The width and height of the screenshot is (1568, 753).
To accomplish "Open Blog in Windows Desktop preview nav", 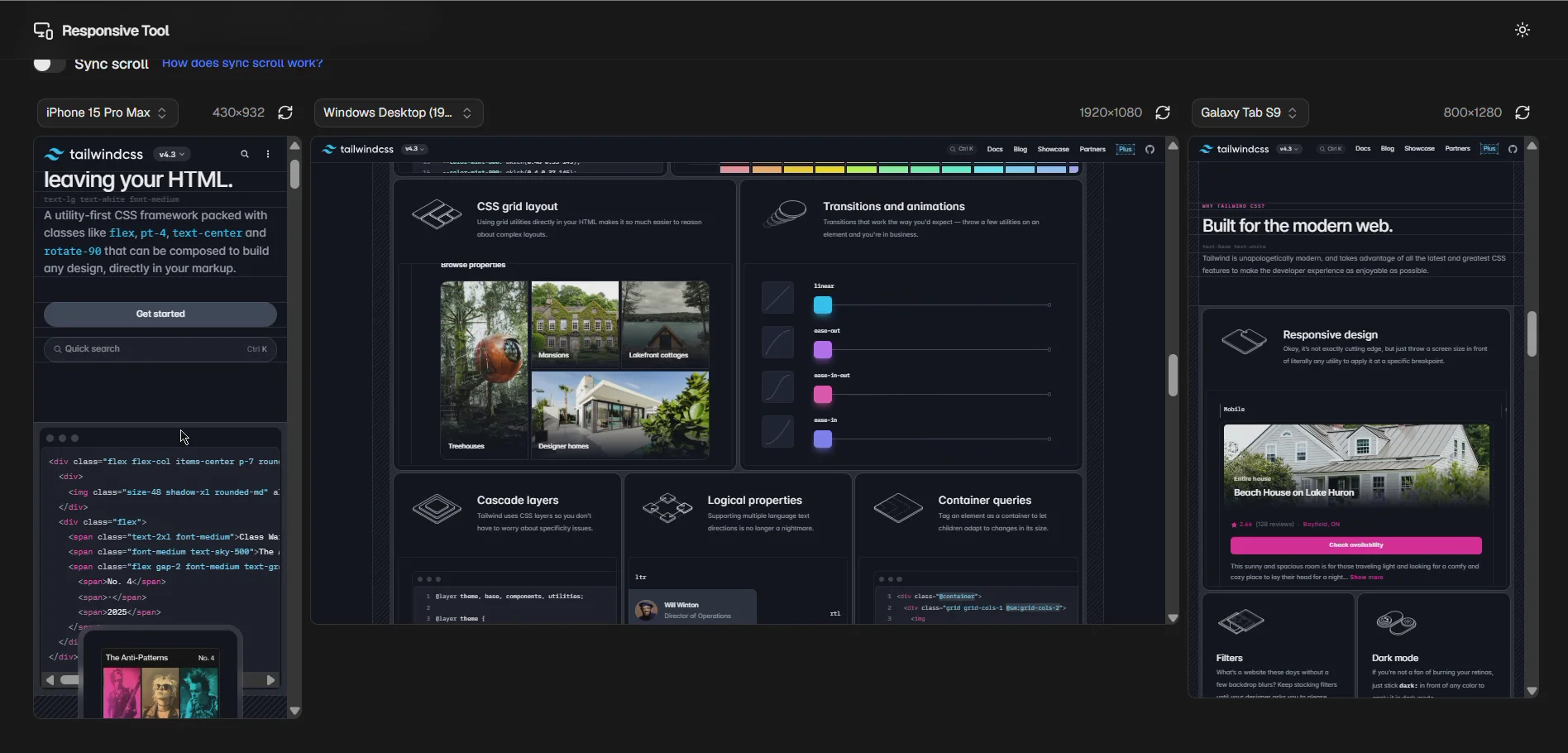I will (x=1021, y=150).
